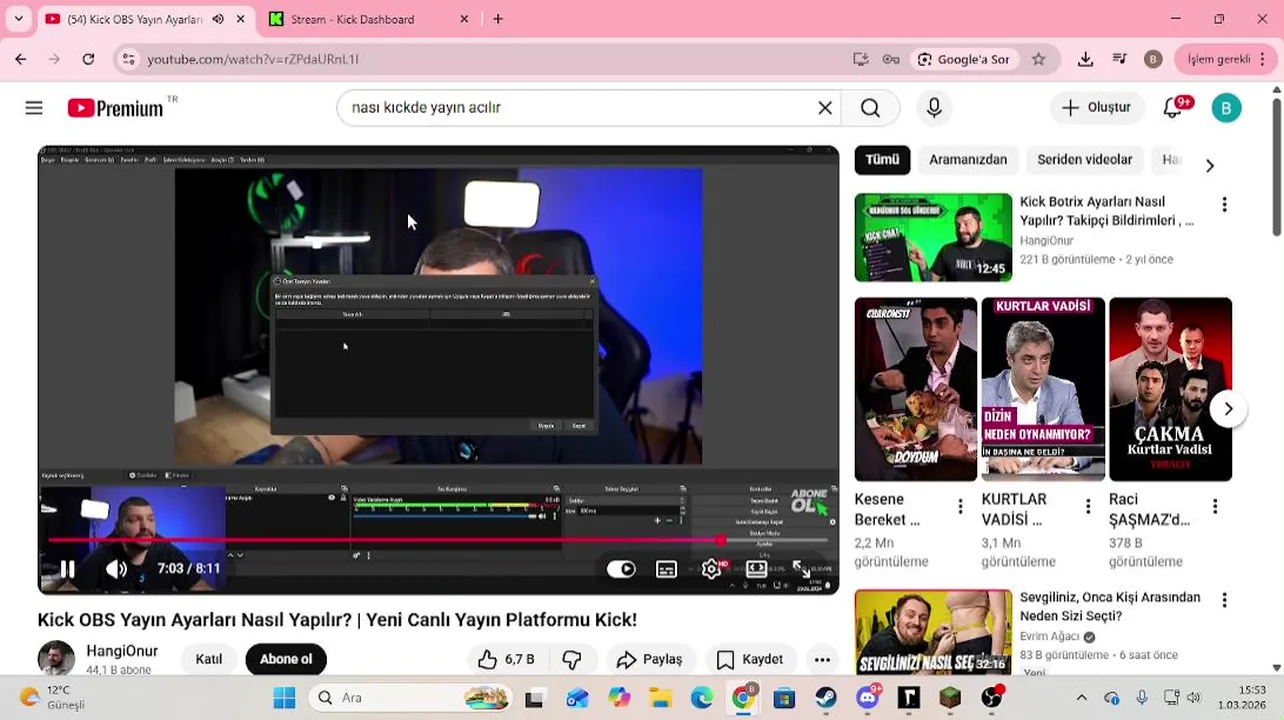Image resolution: width=1284 pixels, height=720 pixels.
Task: Run search with the magnifier button
Action: coord(870,108)
